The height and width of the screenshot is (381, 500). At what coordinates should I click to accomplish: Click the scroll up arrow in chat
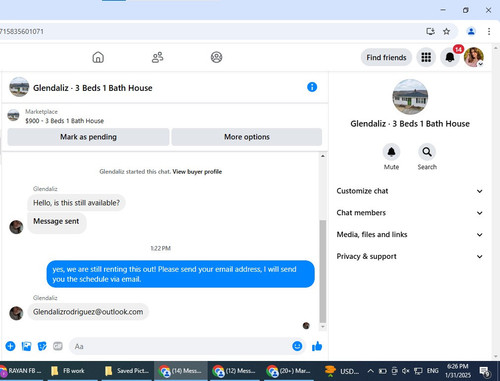coord(322,156)
